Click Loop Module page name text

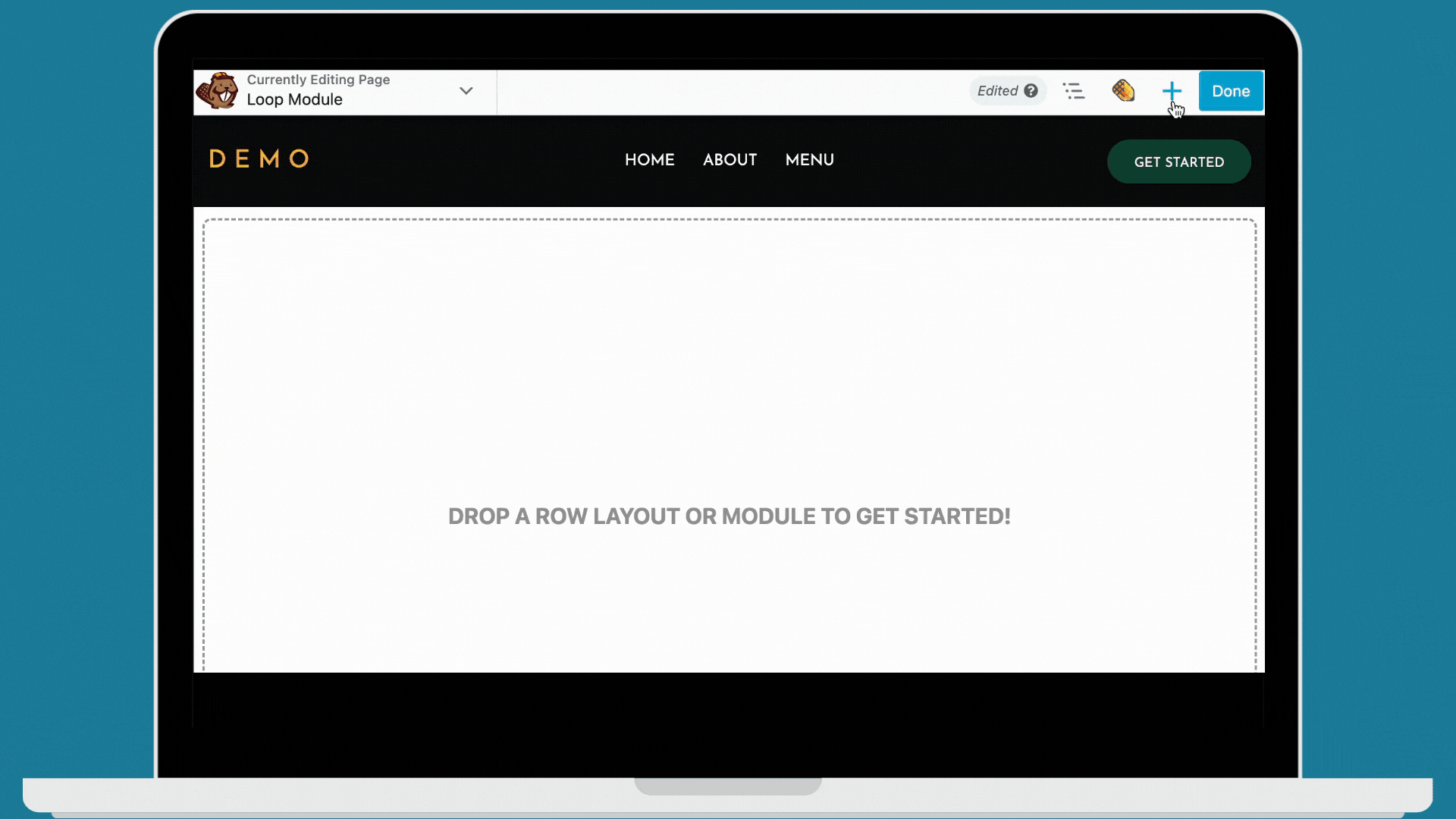tap(294, 99)
